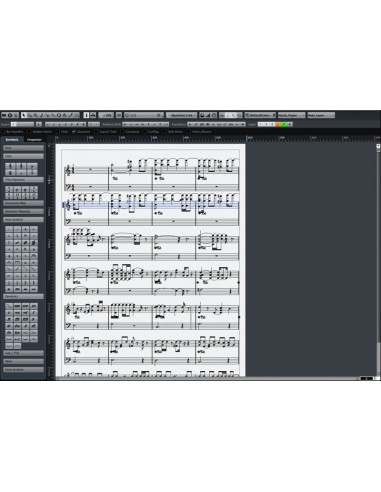Viewport: 381px width, 492px height.
Task: Select the Erase tool
Action: pos(30,115)
